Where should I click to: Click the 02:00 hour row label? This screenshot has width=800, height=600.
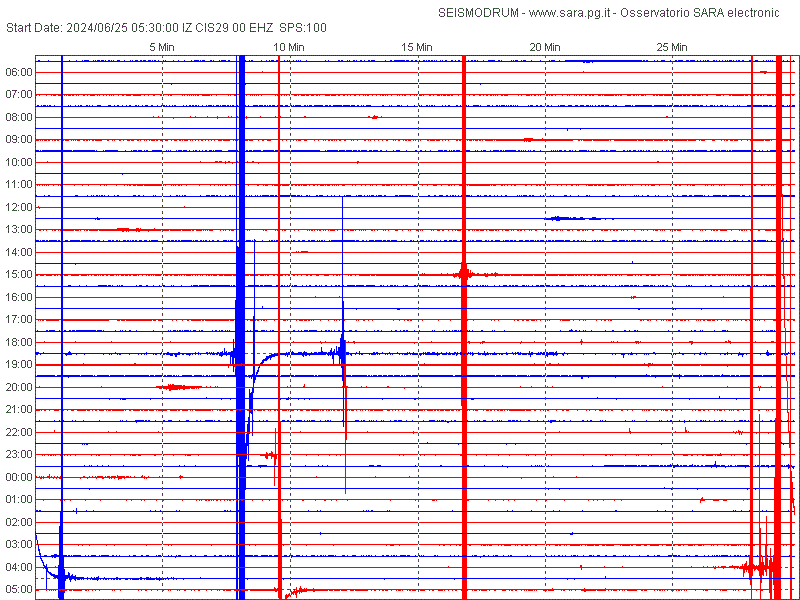click(x=19, y=522)
